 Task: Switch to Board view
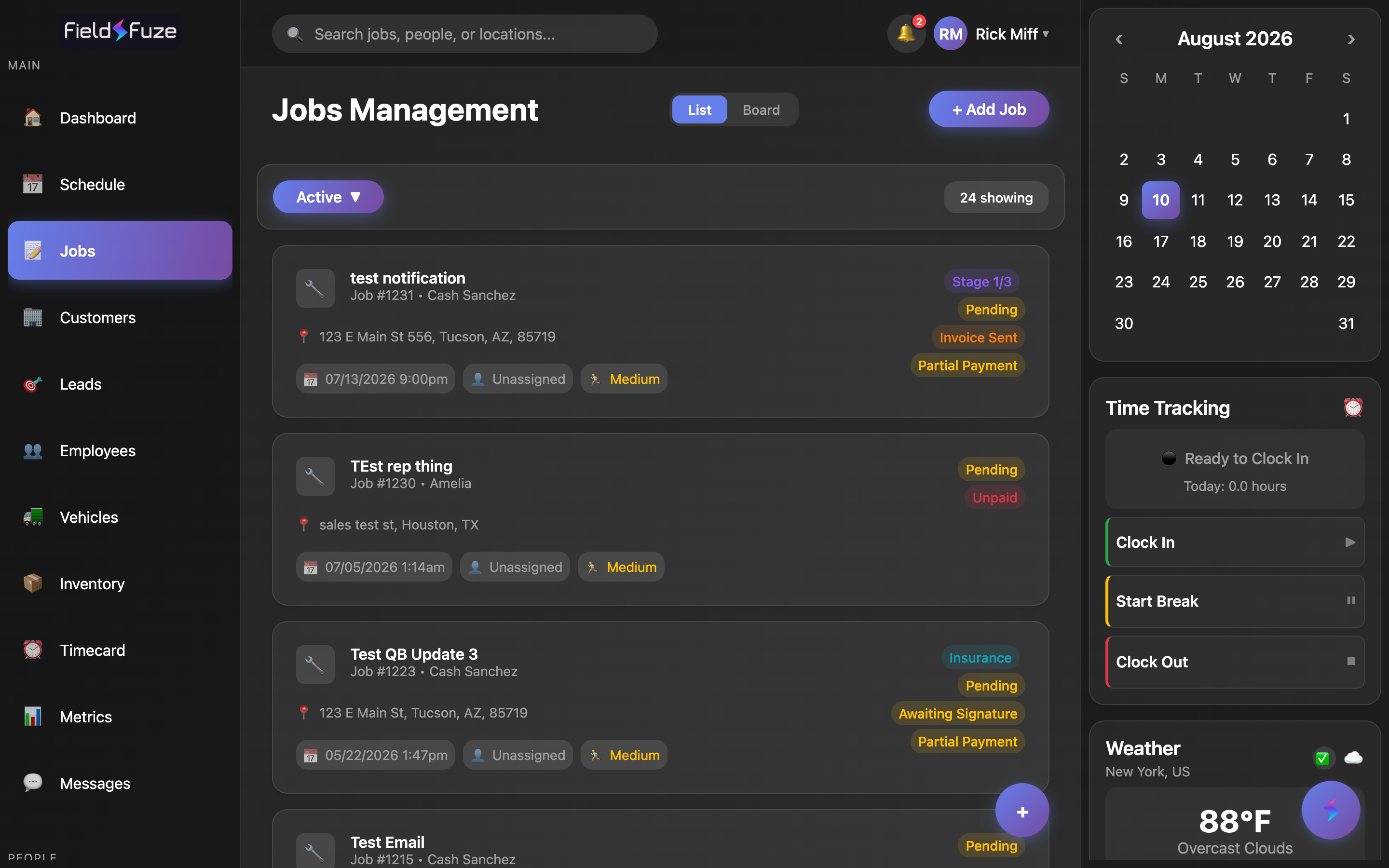click(x=761, y=109)
